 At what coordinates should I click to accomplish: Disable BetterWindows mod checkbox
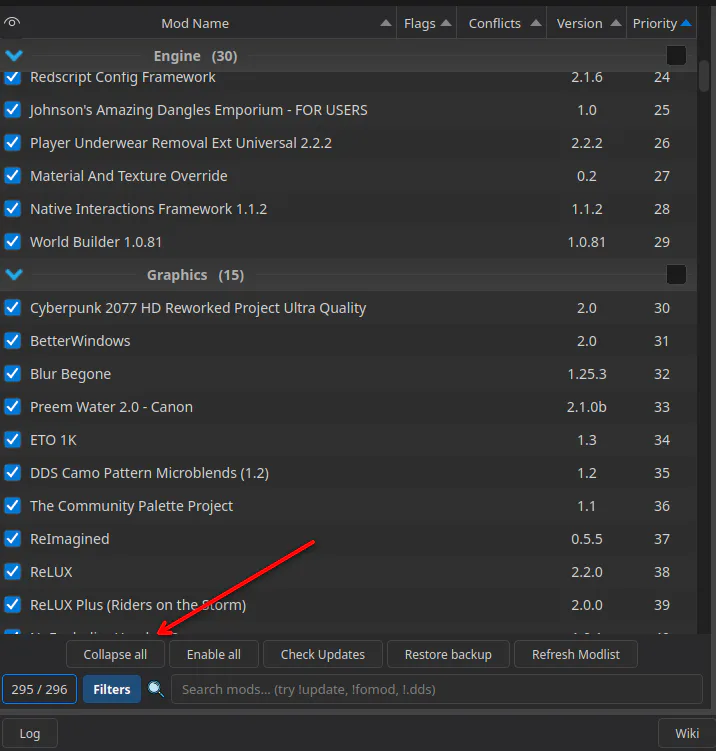12,341
